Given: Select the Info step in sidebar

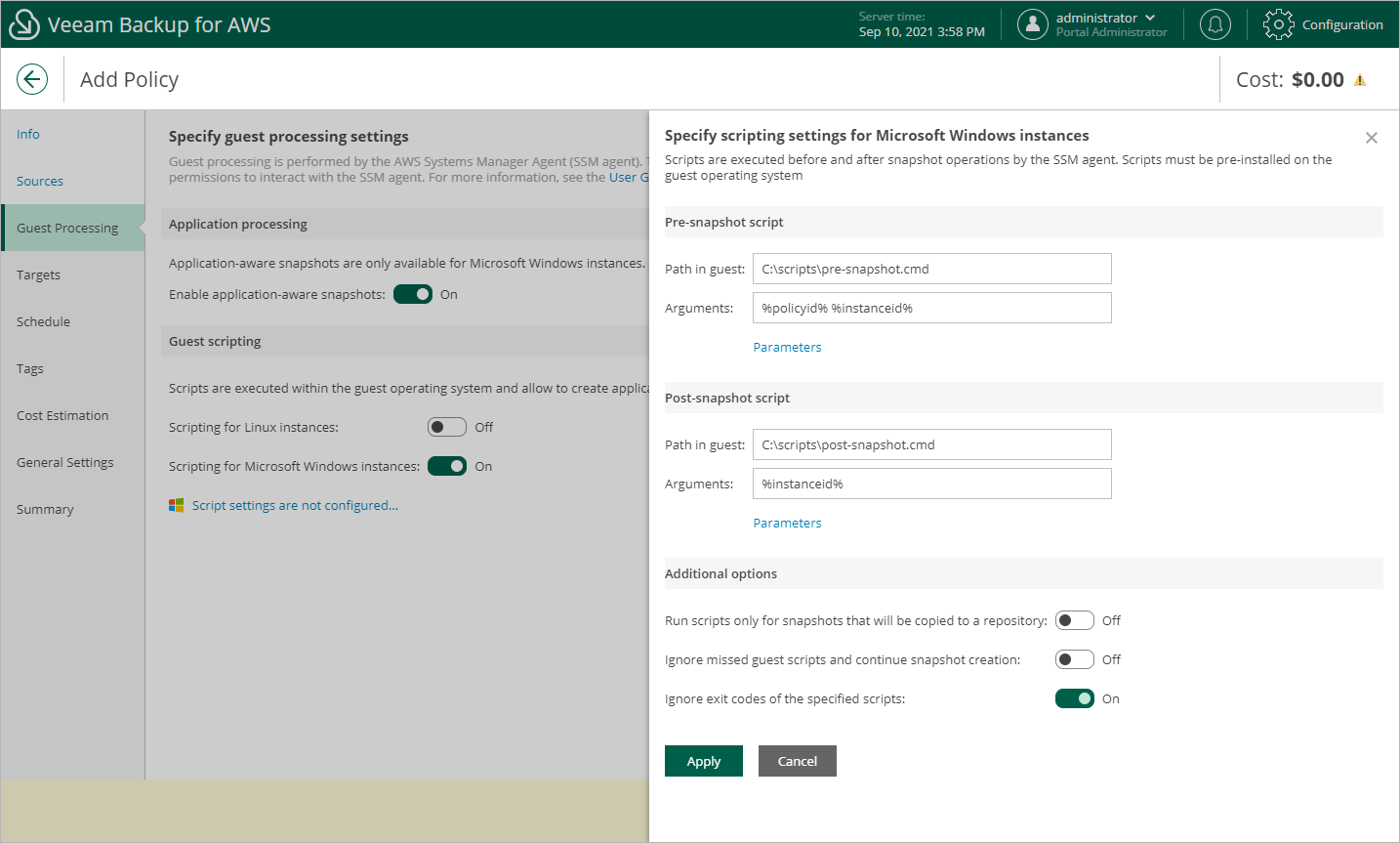Looking at the screenshot, I should coord(28,134).
